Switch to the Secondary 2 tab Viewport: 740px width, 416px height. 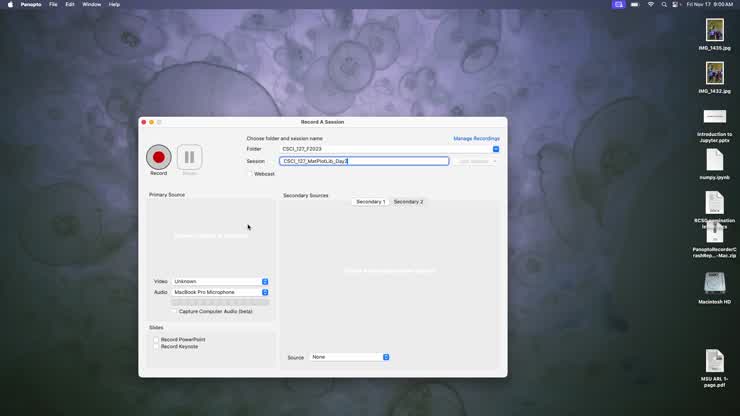[x=408, y=202]
